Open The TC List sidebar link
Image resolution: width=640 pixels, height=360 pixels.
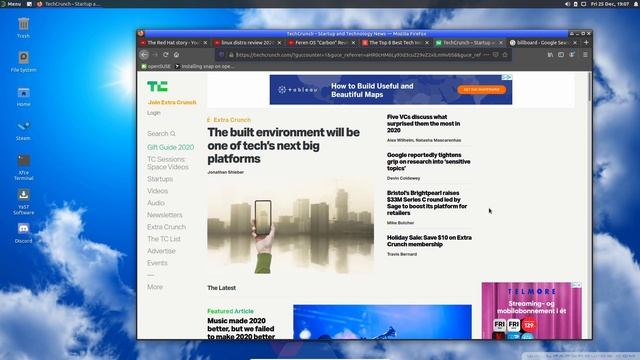[x=164, y=239]
